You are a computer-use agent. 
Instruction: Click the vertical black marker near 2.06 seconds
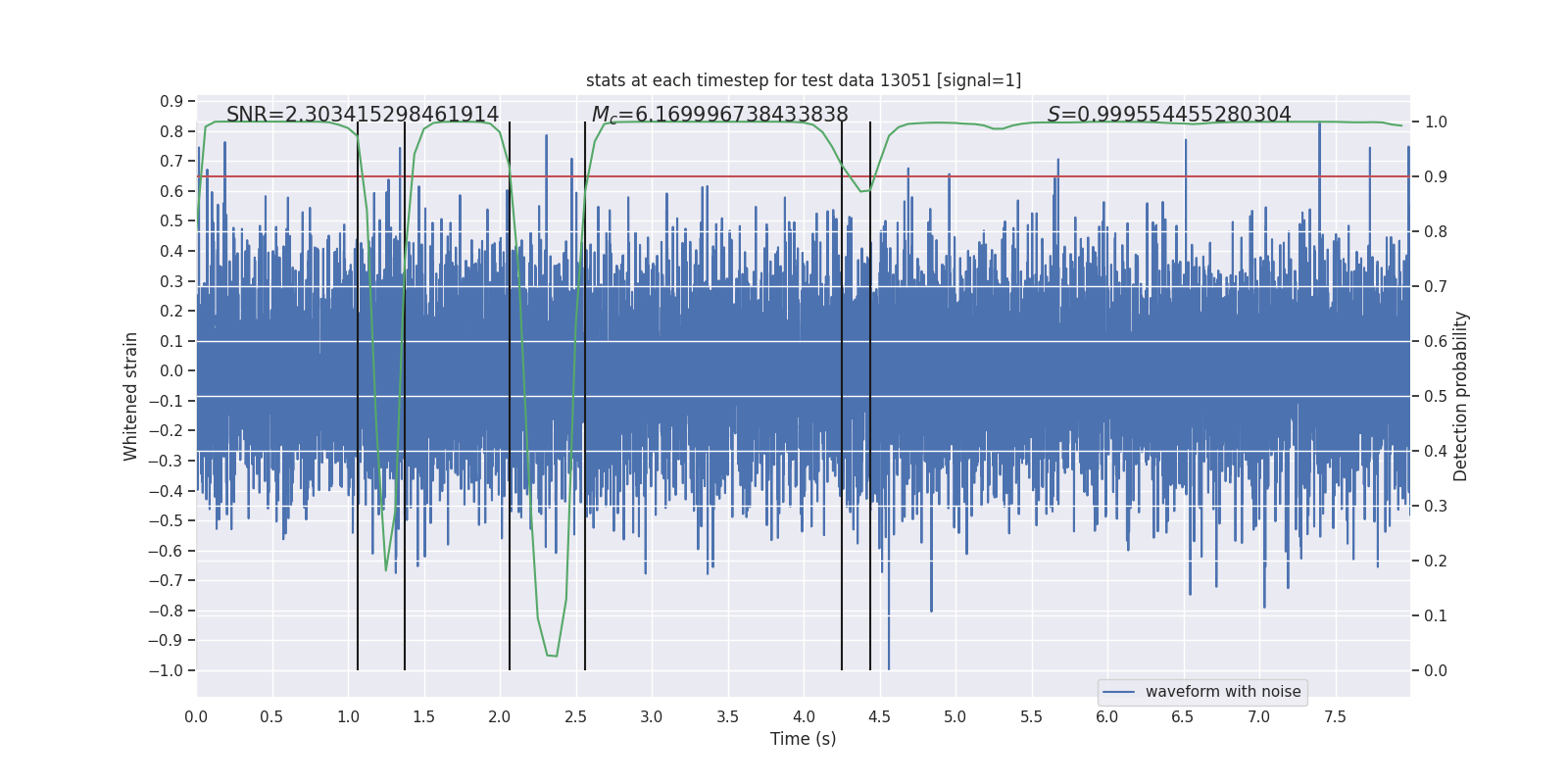point(510,396)
